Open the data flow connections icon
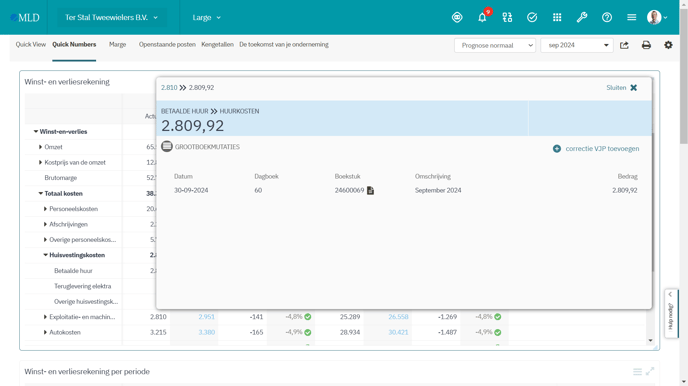Screen dimensions: 688x386 click(x=507, y=18)
